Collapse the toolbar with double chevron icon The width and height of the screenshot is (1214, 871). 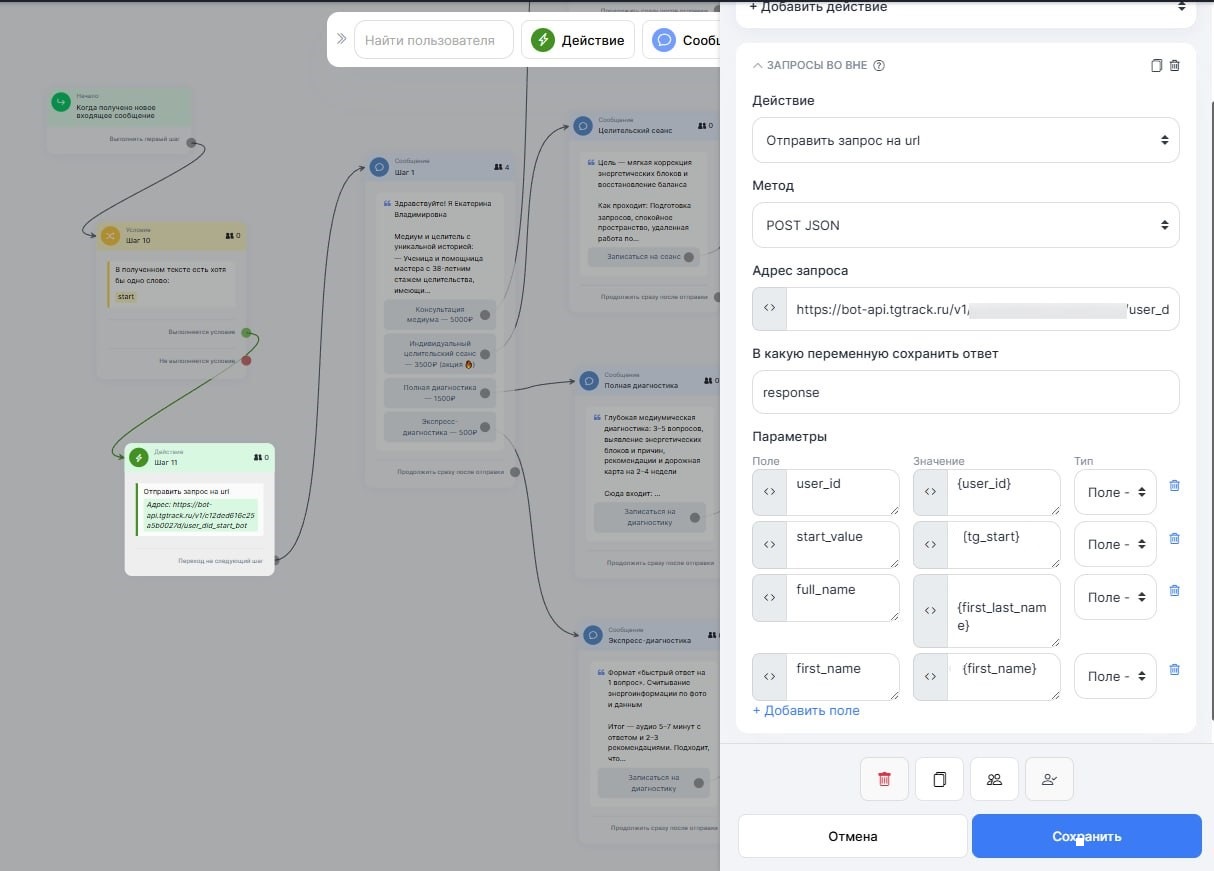(341, 39)
